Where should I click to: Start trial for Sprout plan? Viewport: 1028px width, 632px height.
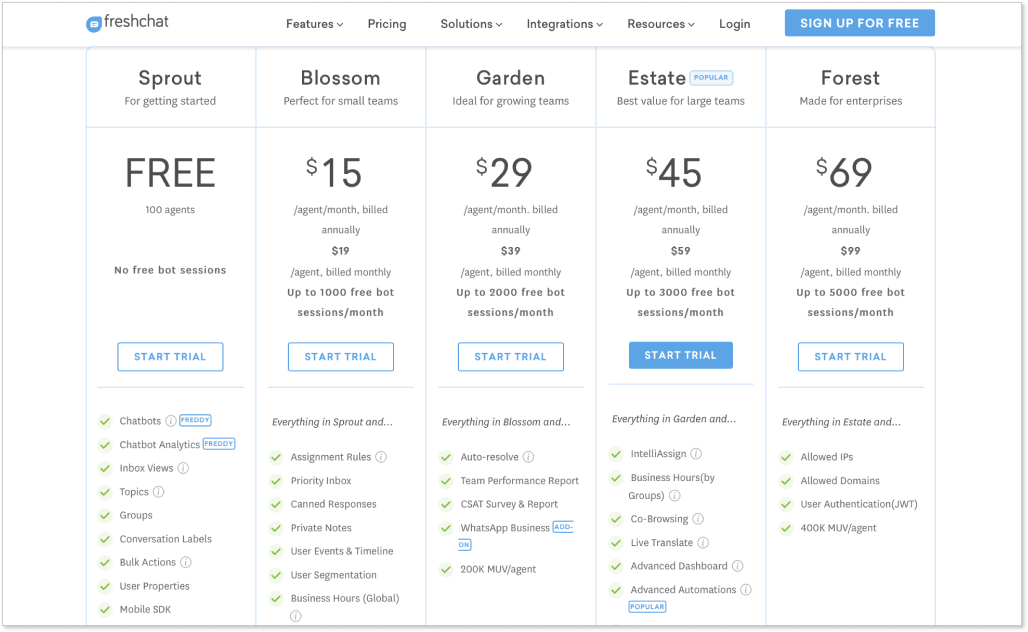(170, 357)
